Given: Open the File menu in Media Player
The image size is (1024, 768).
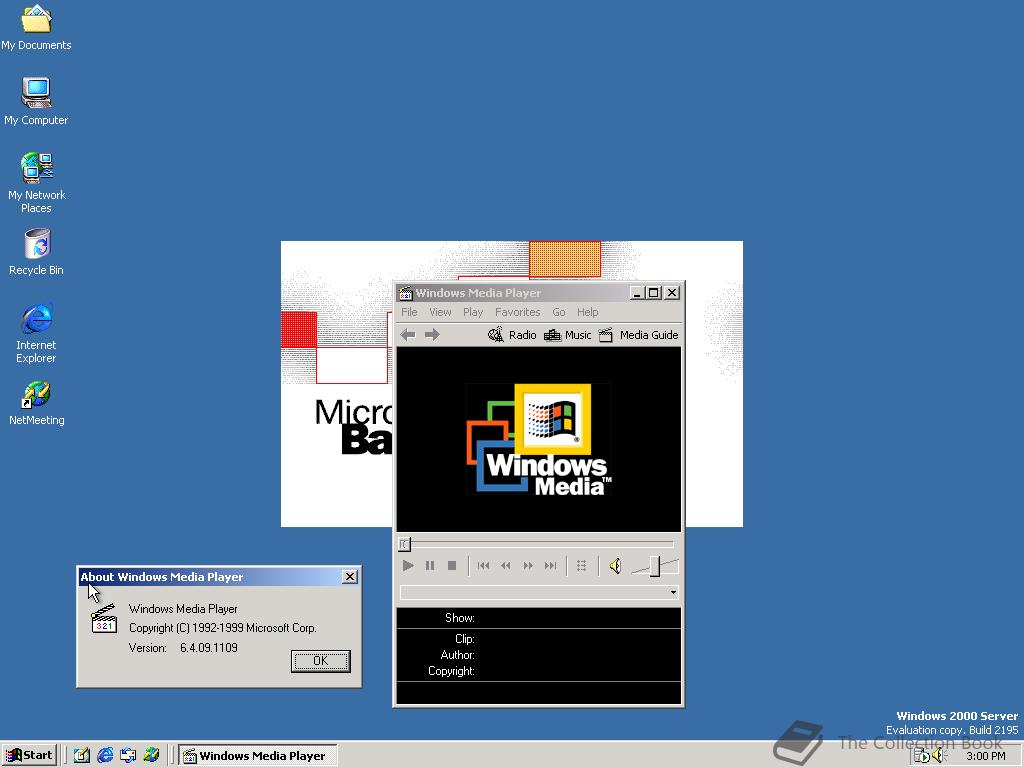Looking at the screenshot, I should (409, 312).
